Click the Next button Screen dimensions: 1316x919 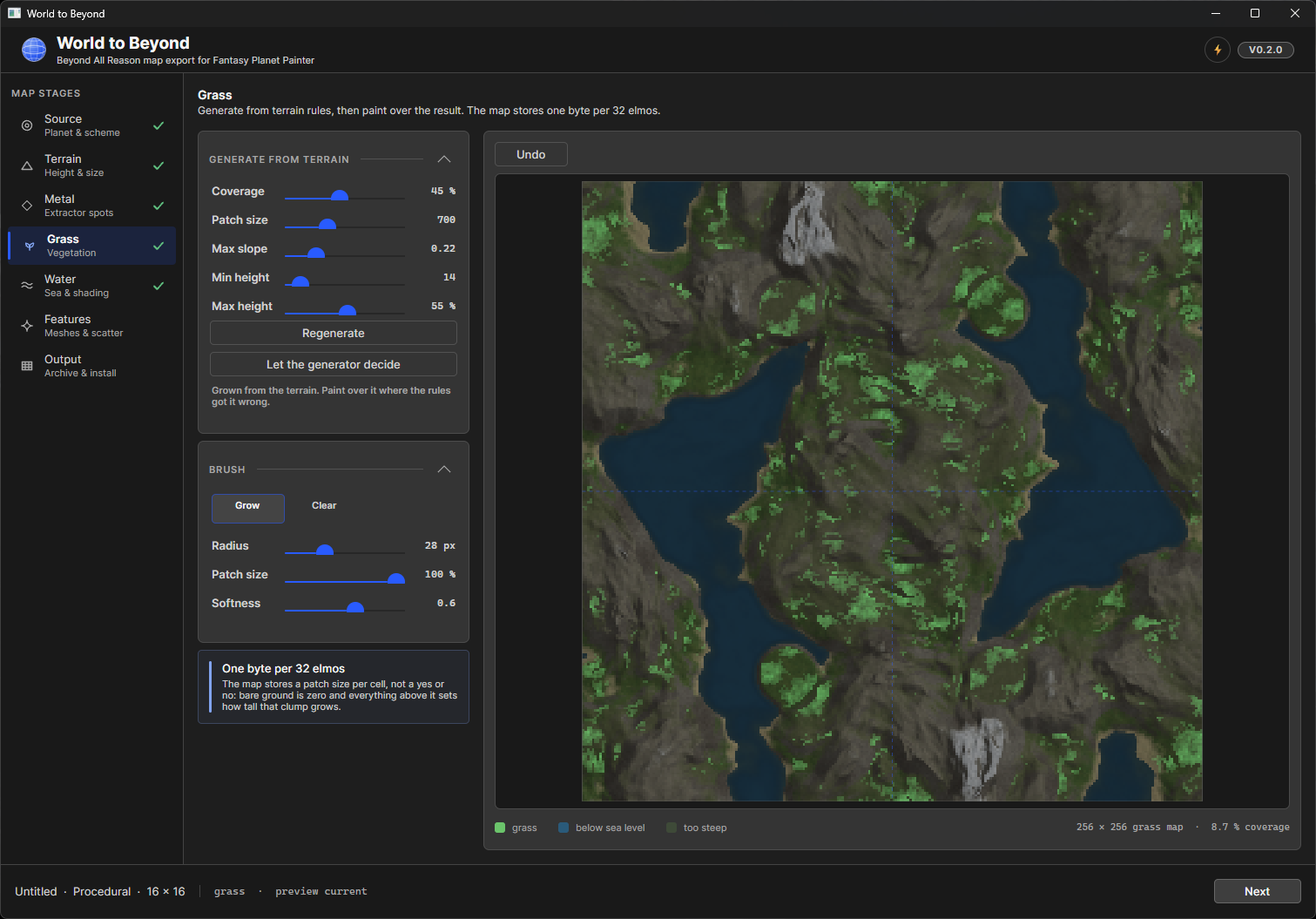coord(1257,891)
